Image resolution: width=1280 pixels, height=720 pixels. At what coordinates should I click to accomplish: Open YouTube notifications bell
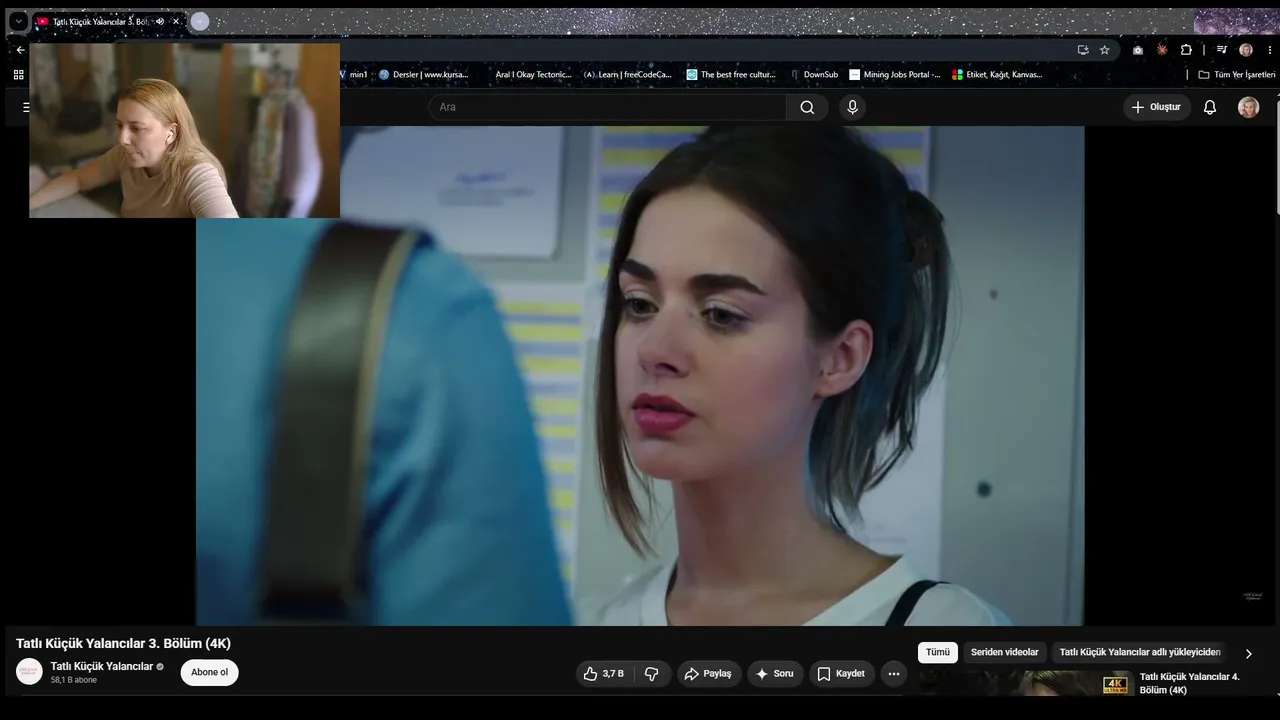(x=1210, y=107)
